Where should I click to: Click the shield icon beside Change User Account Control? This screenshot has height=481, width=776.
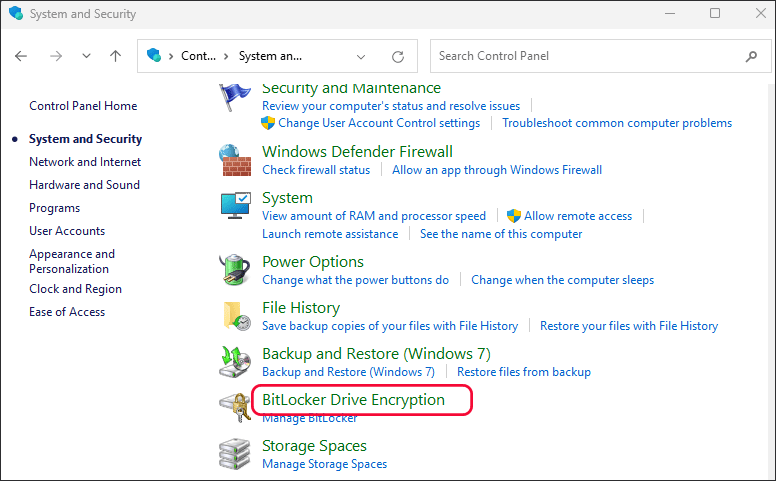tap(268, 123)
